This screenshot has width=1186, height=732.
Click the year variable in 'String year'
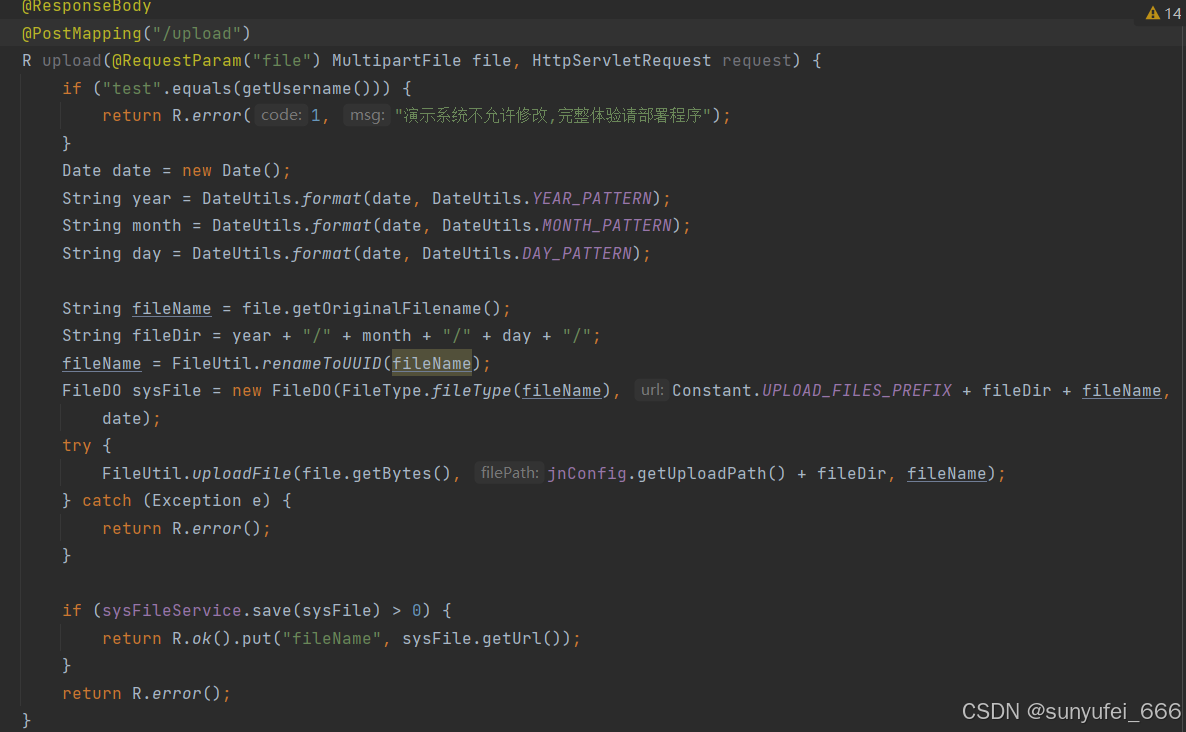click(x=151, y=198)
